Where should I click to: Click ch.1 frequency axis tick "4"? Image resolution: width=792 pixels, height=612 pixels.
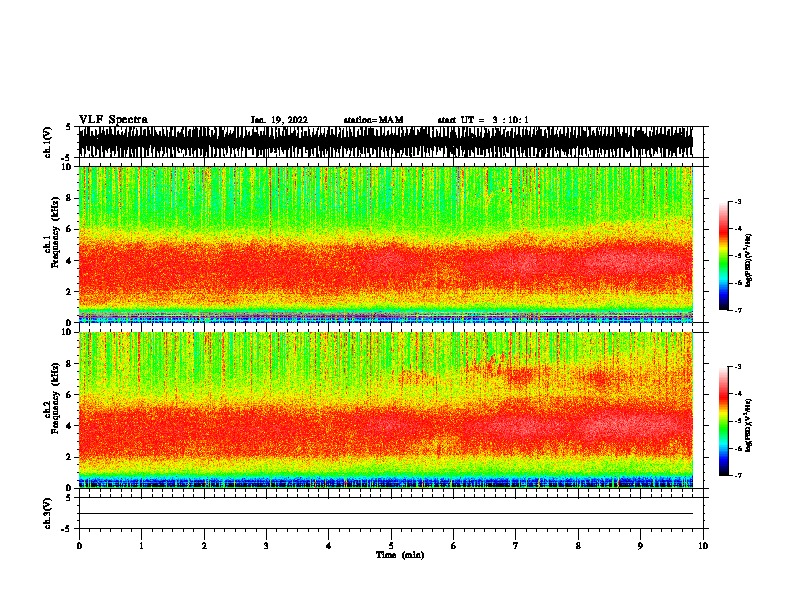coord(69,261)
